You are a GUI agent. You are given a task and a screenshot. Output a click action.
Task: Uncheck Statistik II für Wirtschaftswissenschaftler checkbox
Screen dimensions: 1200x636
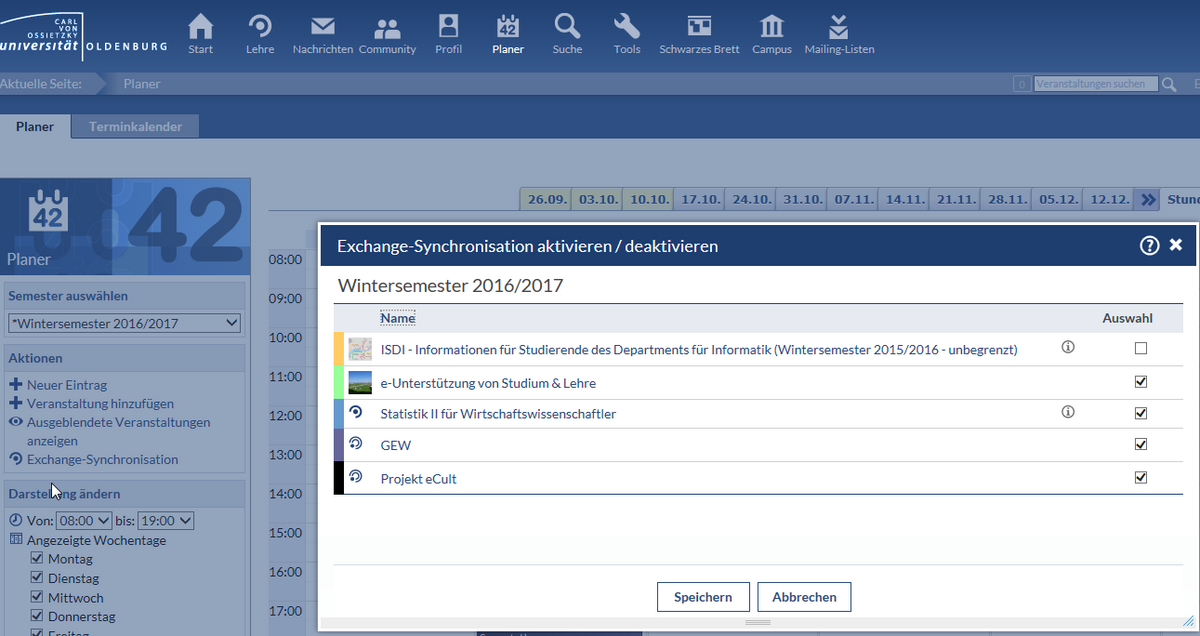pyautogui.click(x=1141, y=413)
